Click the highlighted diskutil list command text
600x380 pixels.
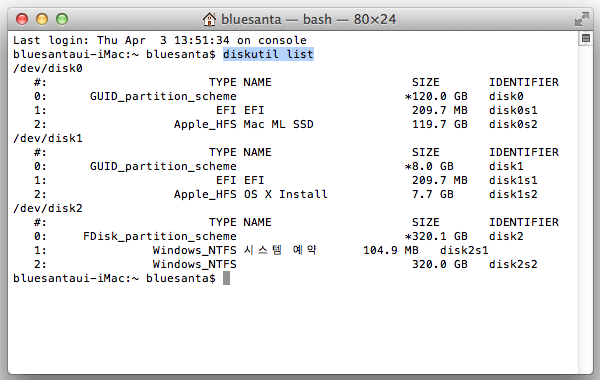click(268, 54)
